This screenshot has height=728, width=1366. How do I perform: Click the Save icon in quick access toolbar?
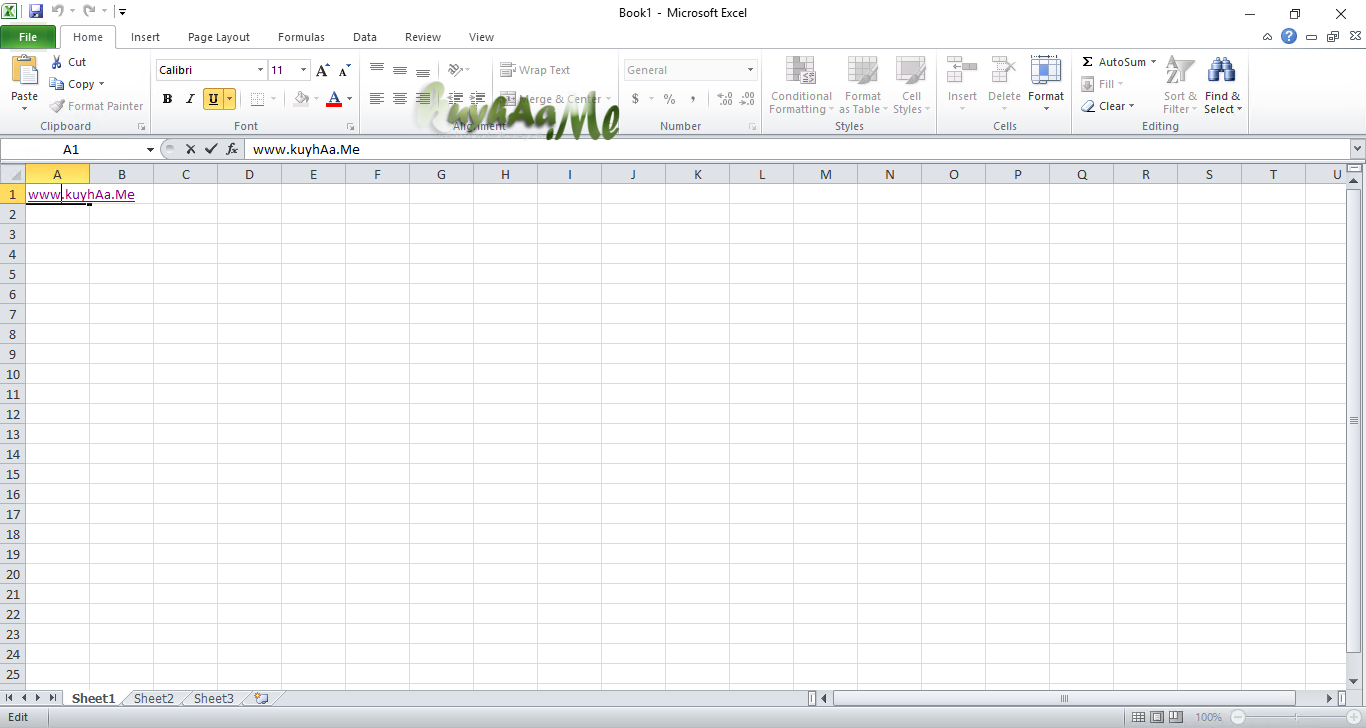click(x=36, y=12)
